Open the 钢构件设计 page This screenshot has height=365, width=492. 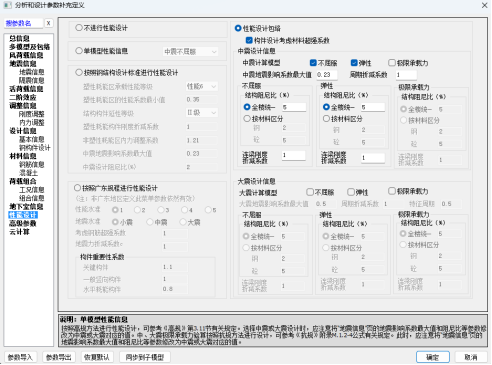coord(35,148)
